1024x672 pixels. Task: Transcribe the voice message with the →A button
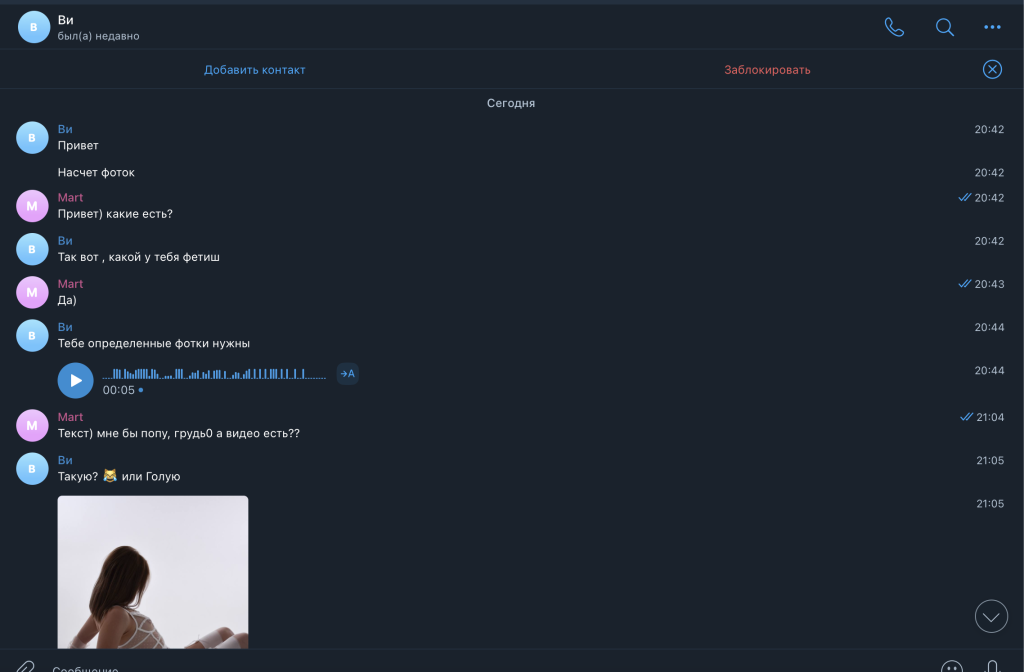[347, 374]
